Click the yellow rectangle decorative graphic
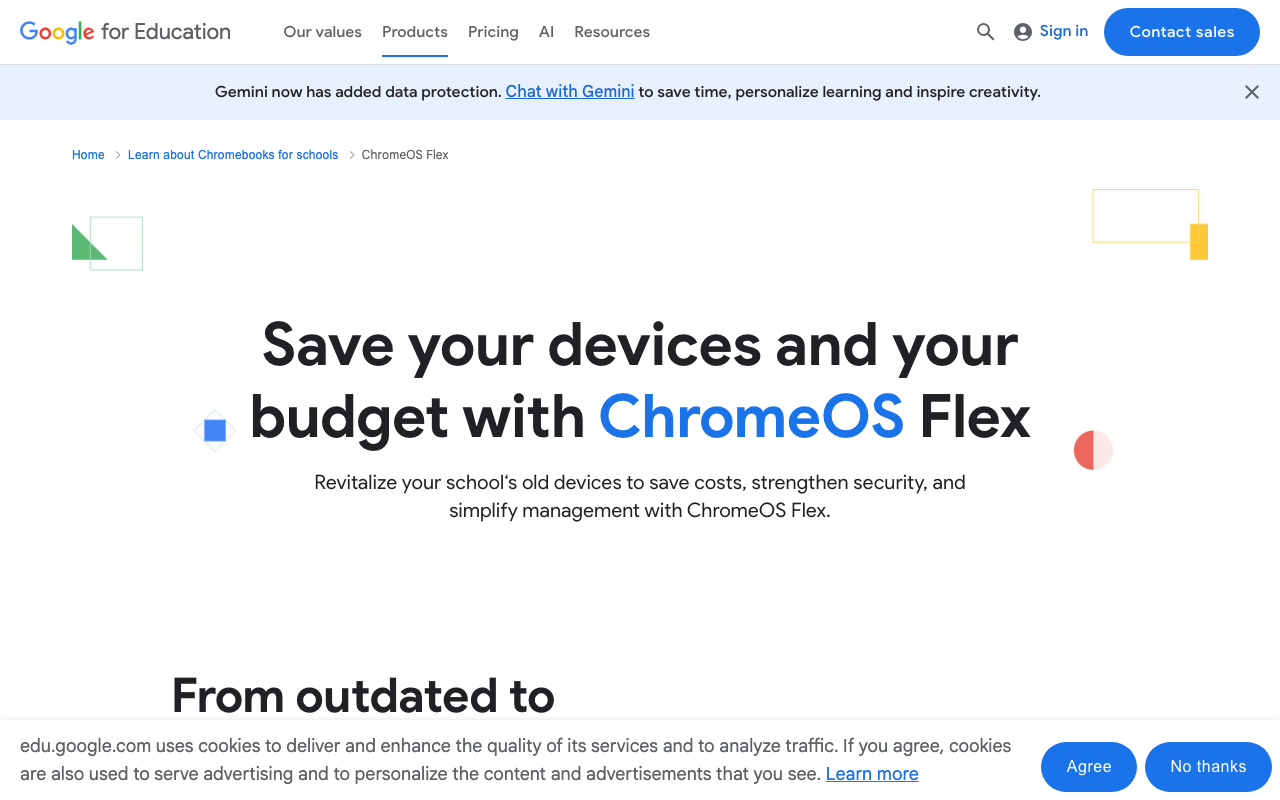Screen dimensions: 1280x800 (1199, 240)
